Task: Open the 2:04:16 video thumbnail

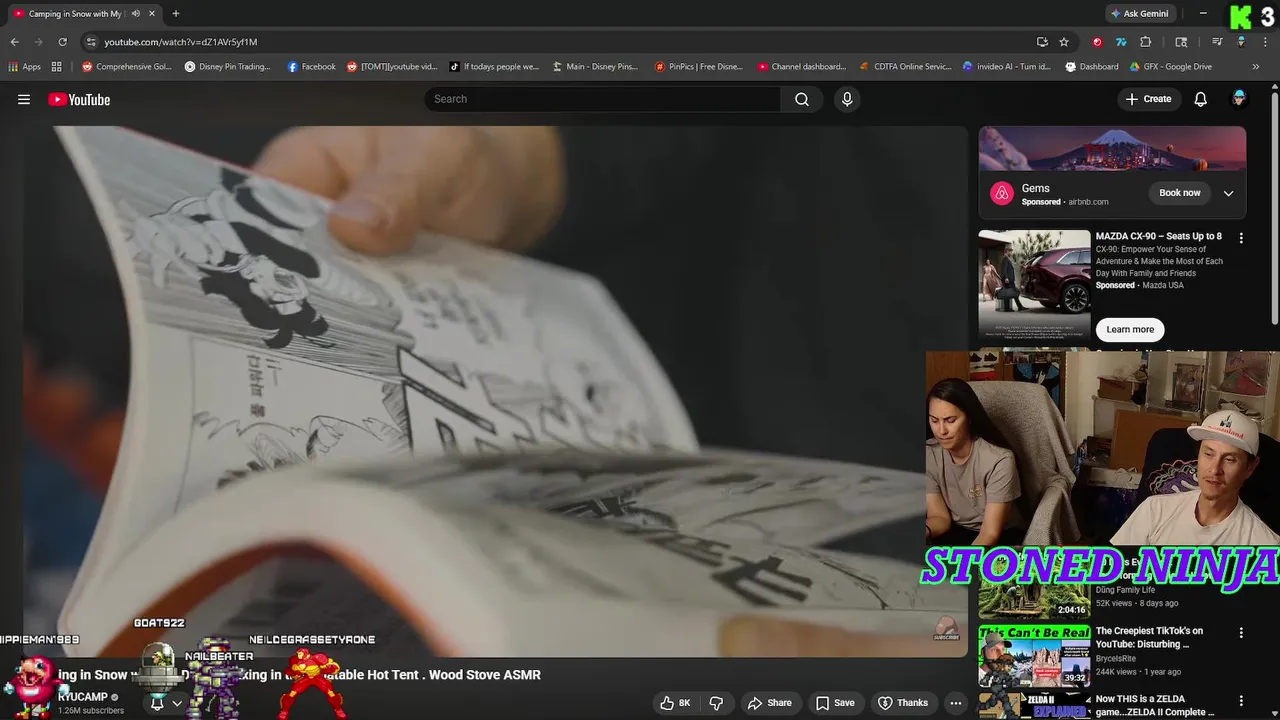Action: pyautogui.click(x=1034, y=588)
